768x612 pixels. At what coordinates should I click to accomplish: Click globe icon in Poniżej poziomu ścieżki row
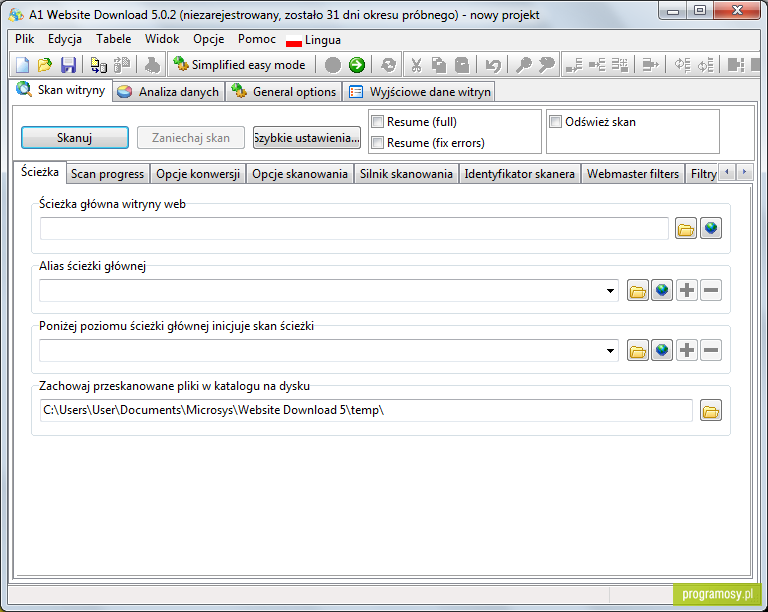pyautogui.click(x=662, y=351)
